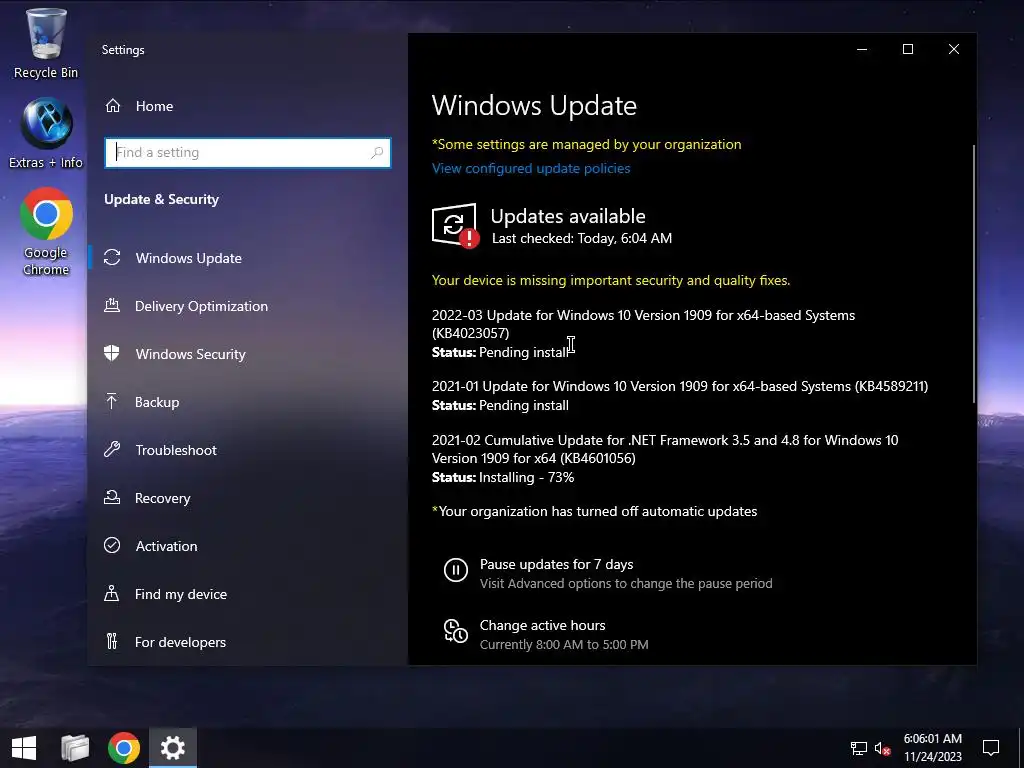This screenshot has height=768, width=1024.
Task: Click the Activation checkmark circle icon
Action: click(112, 545)
